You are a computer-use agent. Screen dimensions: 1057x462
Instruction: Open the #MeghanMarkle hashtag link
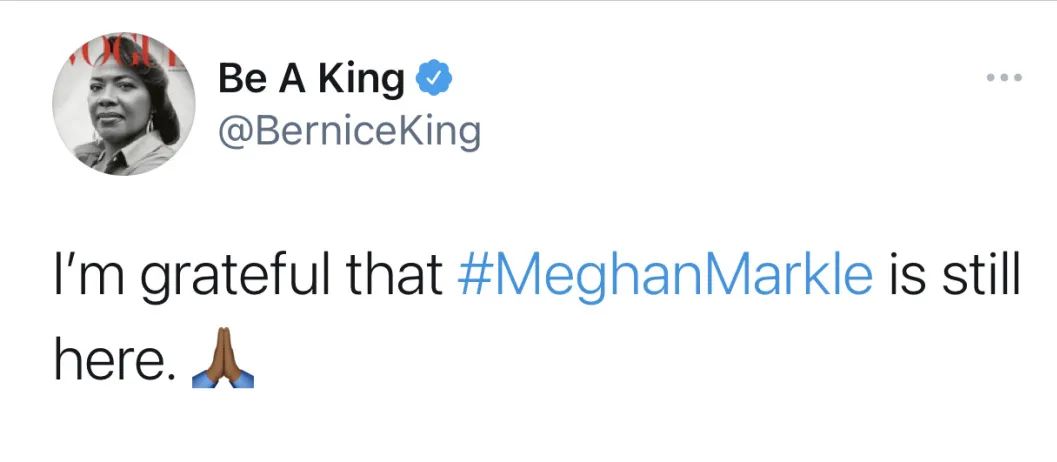(664, 277)
